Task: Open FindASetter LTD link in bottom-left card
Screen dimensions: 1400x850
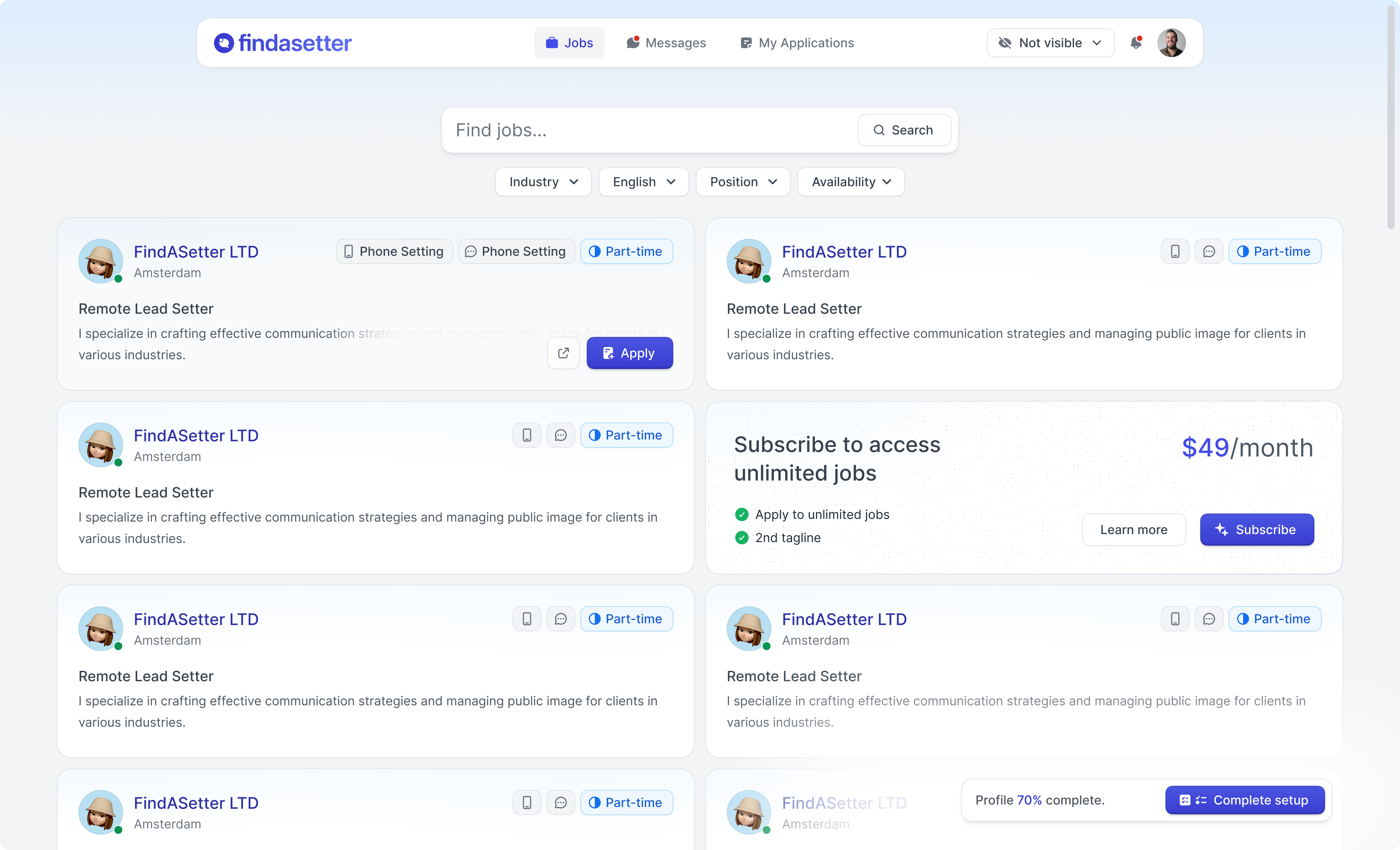Action: [196, 803]
